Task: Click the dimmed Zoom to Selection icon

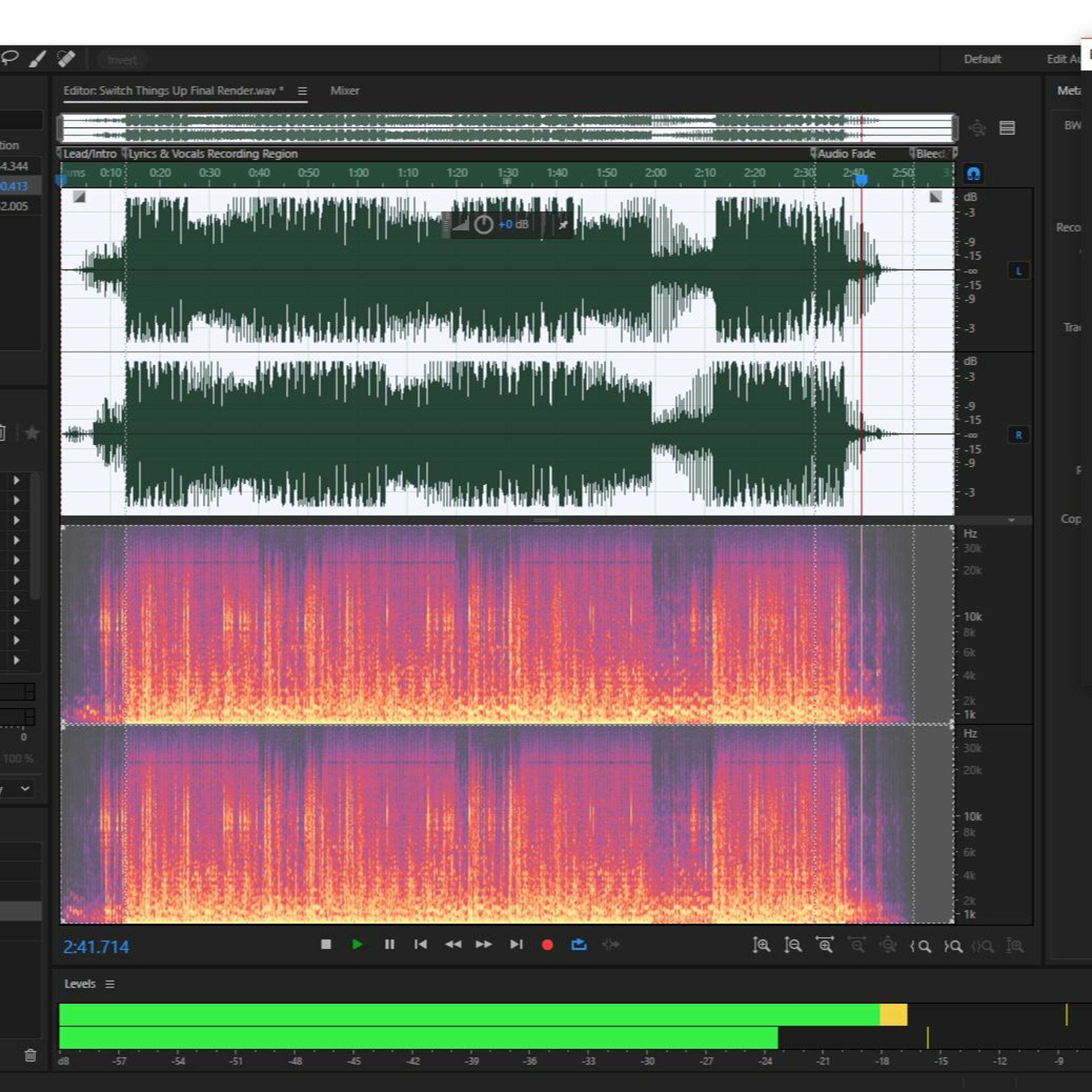Action: pos(983,946)
